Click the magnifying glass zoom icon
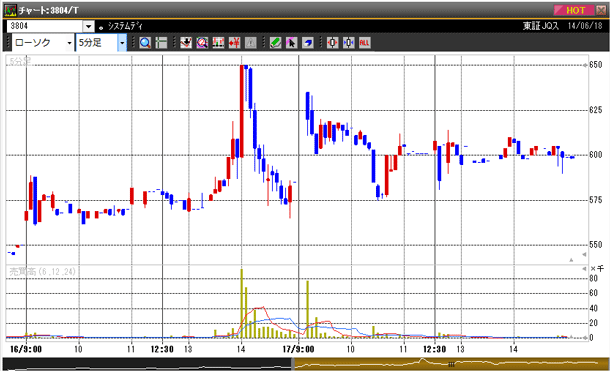Image resolution: width=610 pixels, height=371 pixels. 145,43
